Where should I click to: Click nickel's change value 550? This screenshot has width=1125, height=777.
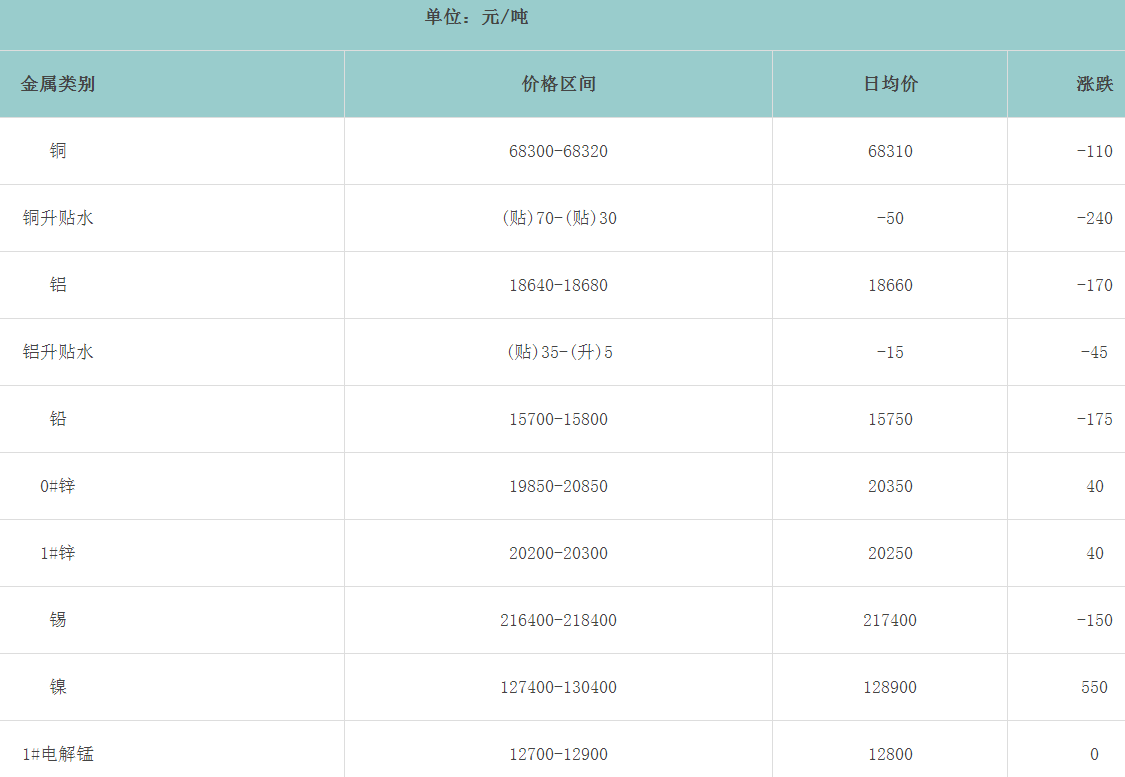coord(1094,688)
